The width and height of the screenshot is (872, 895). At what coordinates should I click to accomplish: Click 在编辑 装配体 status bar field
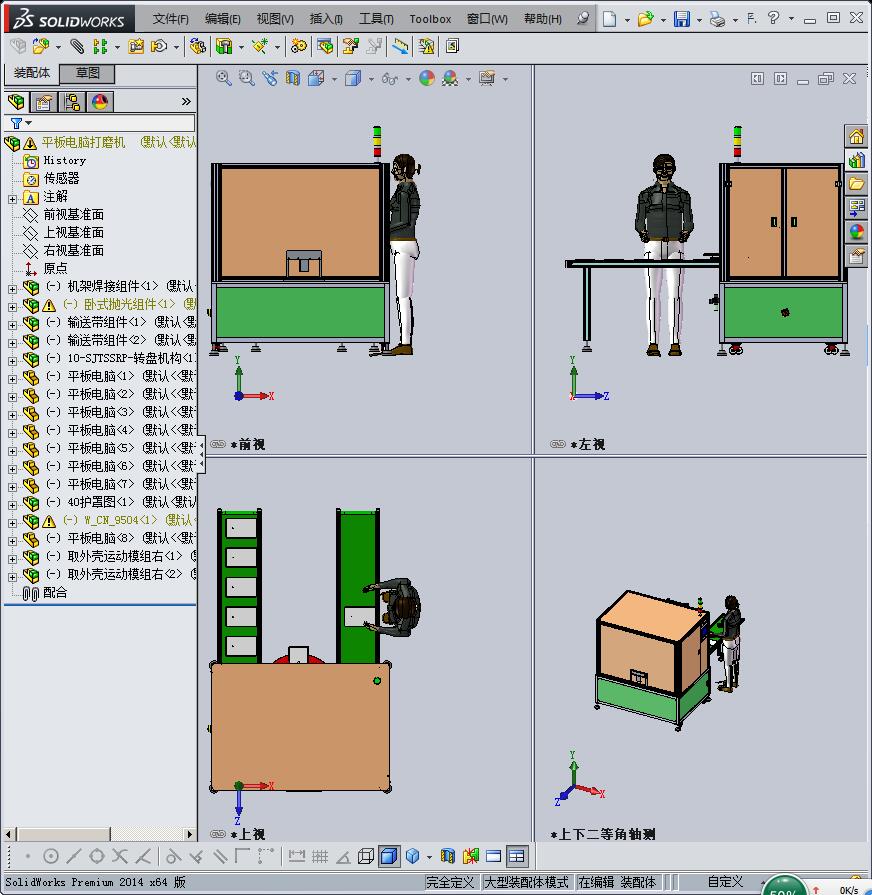pyautogui.click(x=619, y=882)
